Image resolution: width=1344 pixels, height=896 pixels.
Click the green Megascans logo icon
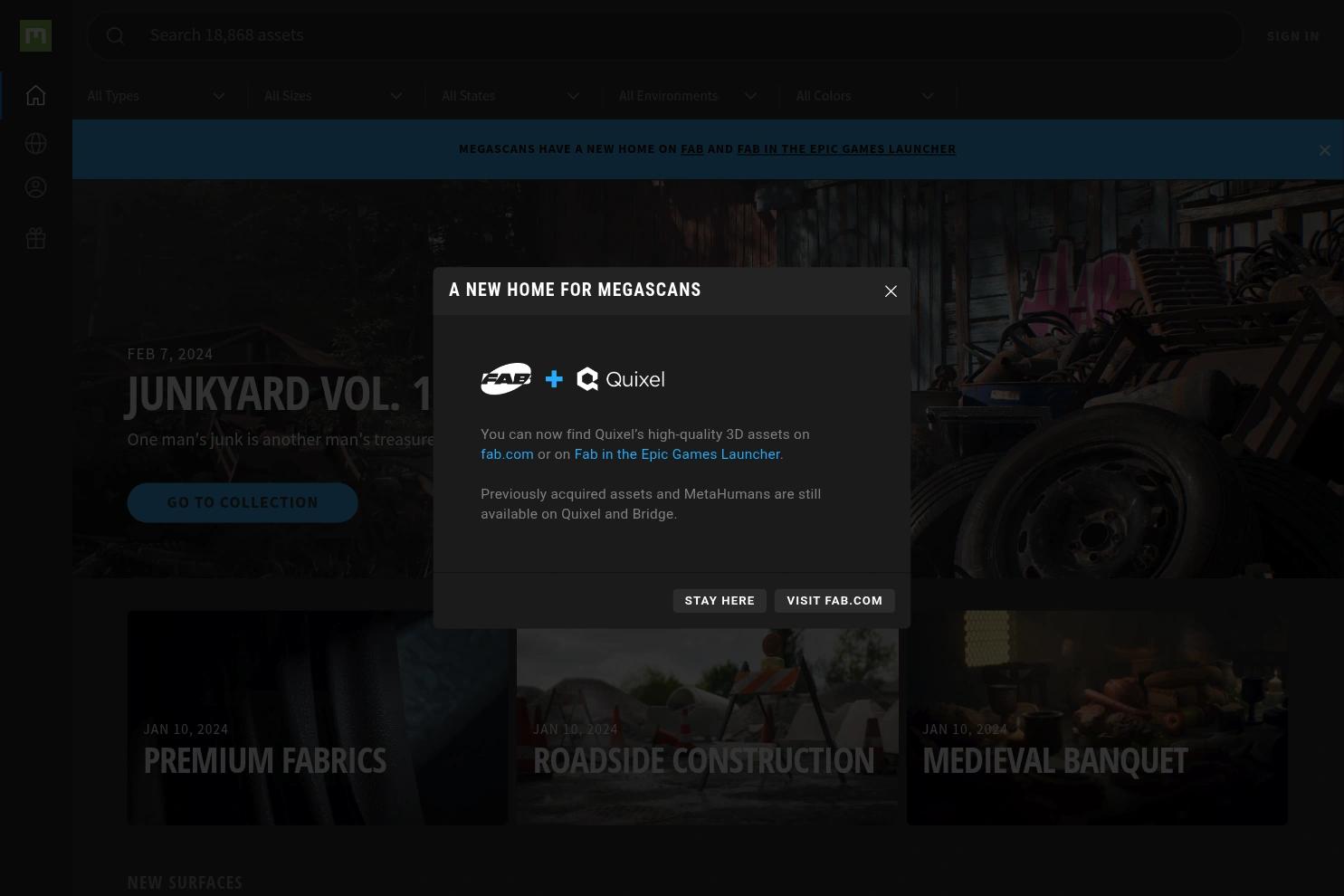35,35
